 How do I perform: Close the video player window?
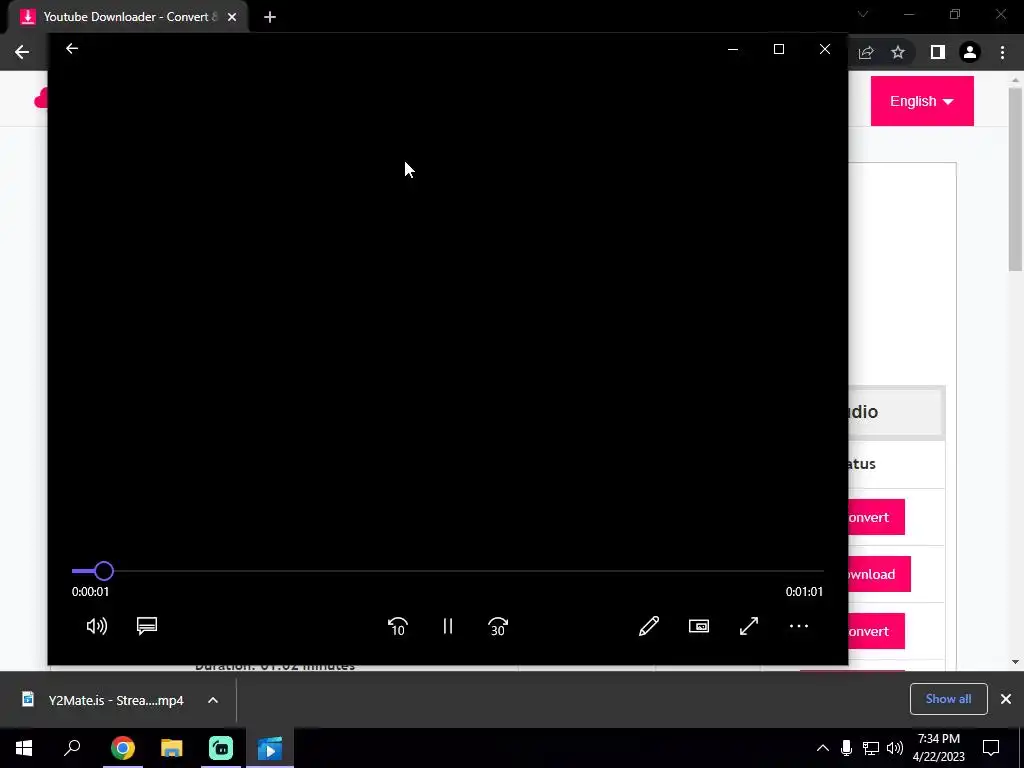(x=825, y=49)
